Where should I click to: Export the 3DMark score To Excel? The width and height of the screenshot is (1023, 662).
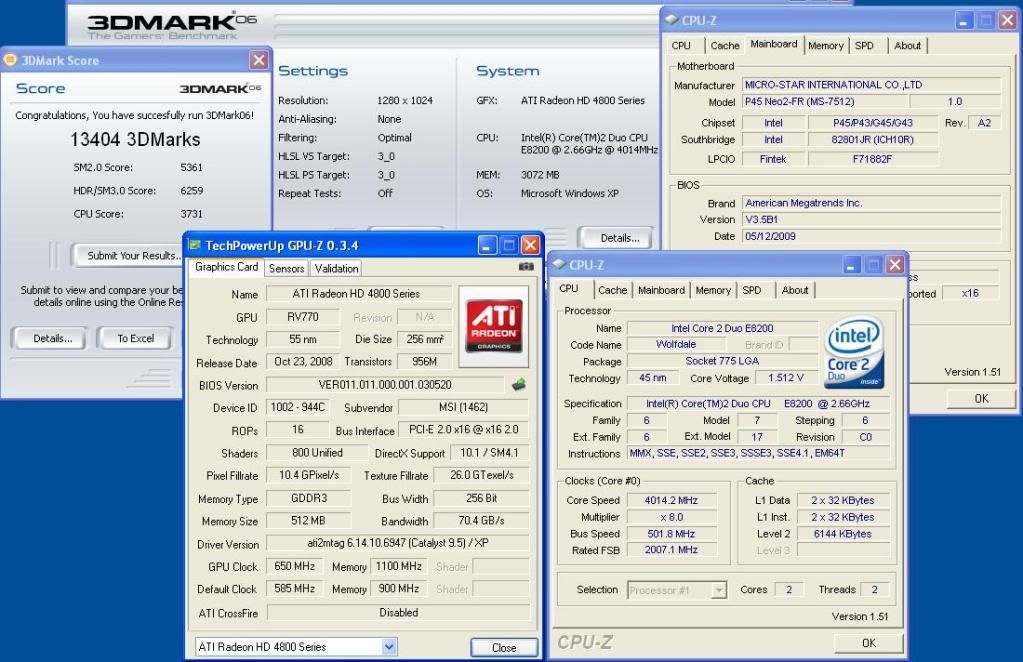(x=136, y=339)
